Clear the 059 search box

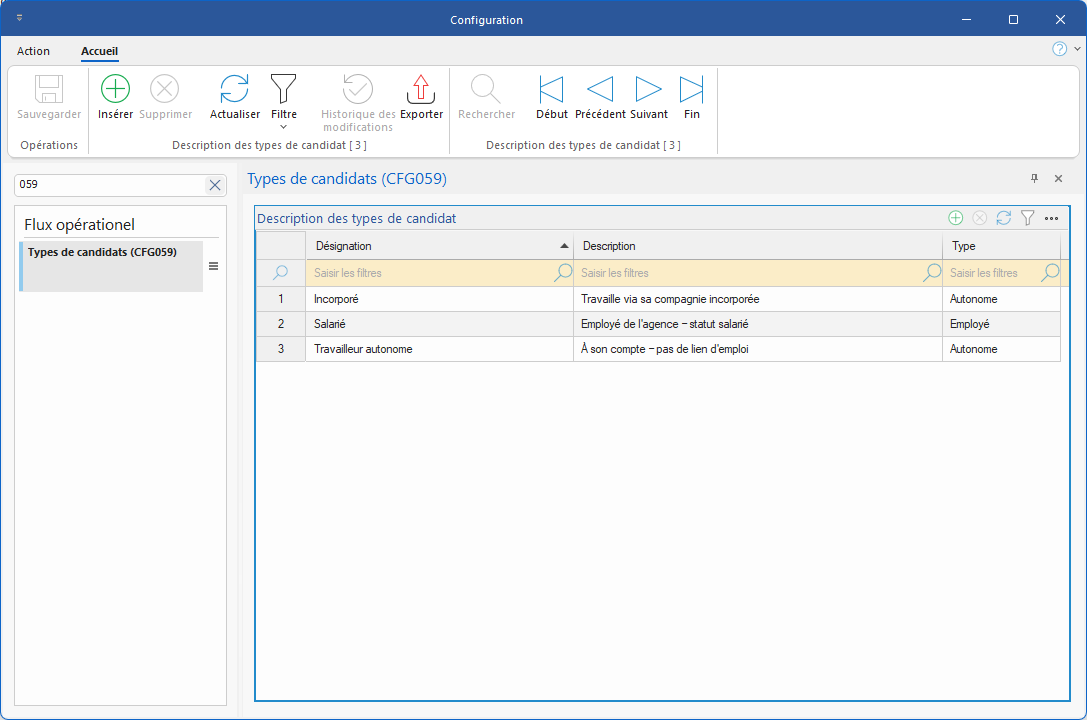(215, 185)
